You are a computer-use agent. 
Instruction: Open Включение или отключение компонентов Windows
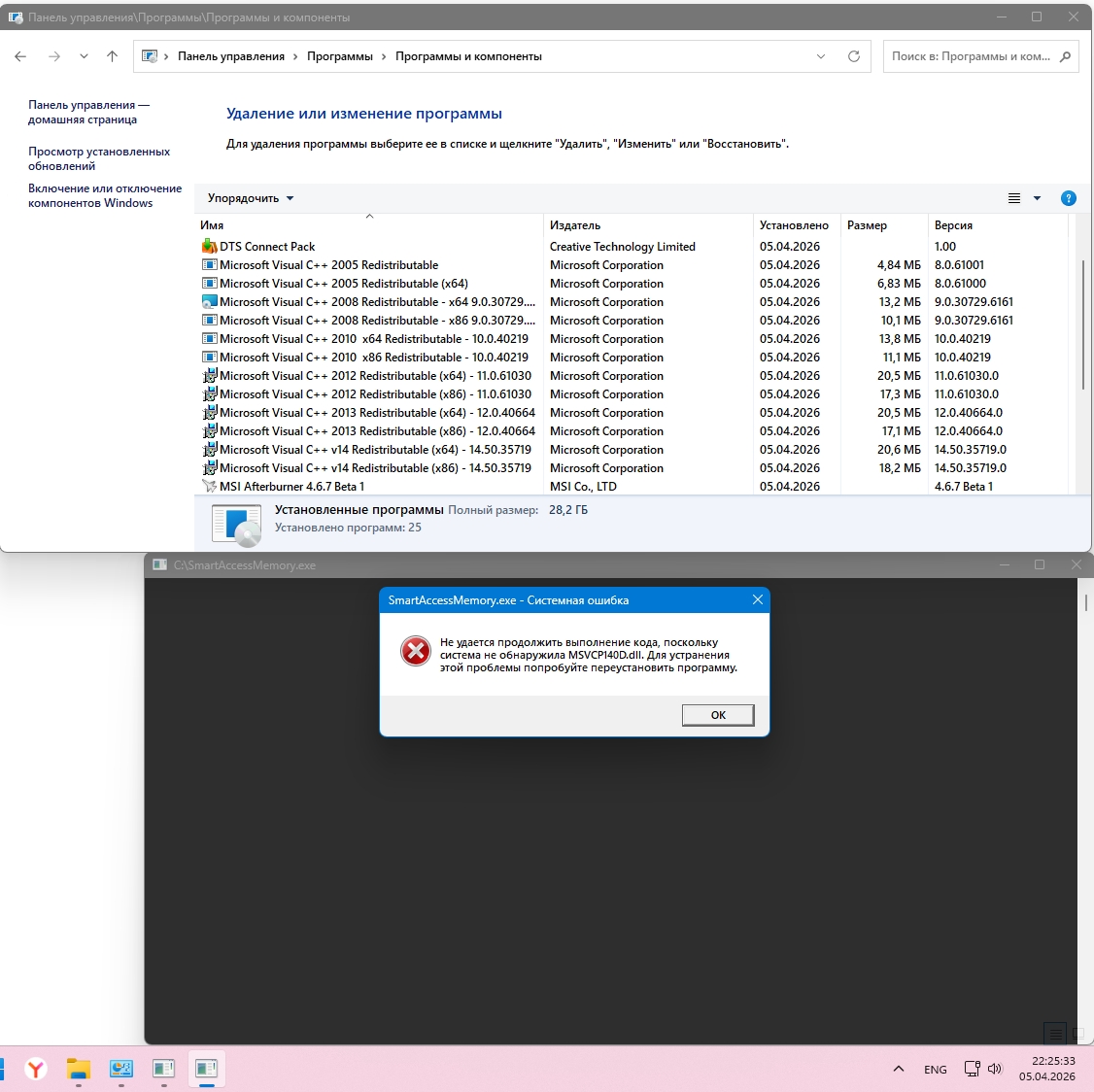click(105, 196)
